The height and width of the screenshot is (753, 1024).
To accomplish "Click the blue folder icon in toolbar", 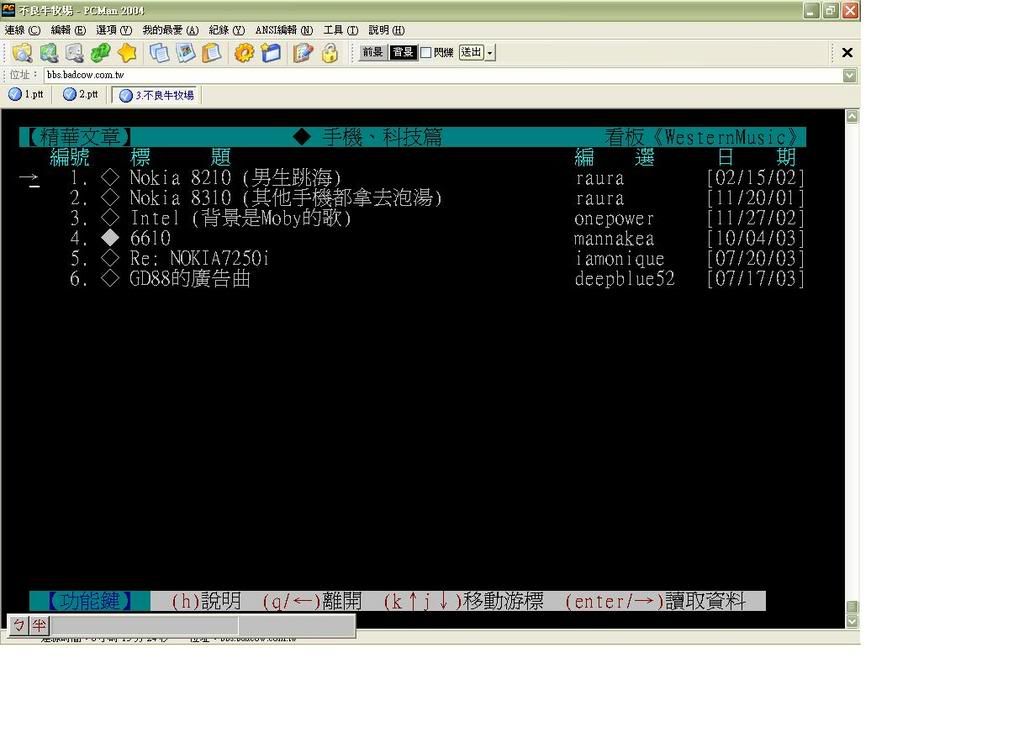I will pyautogui.click(x=271, y=53).
